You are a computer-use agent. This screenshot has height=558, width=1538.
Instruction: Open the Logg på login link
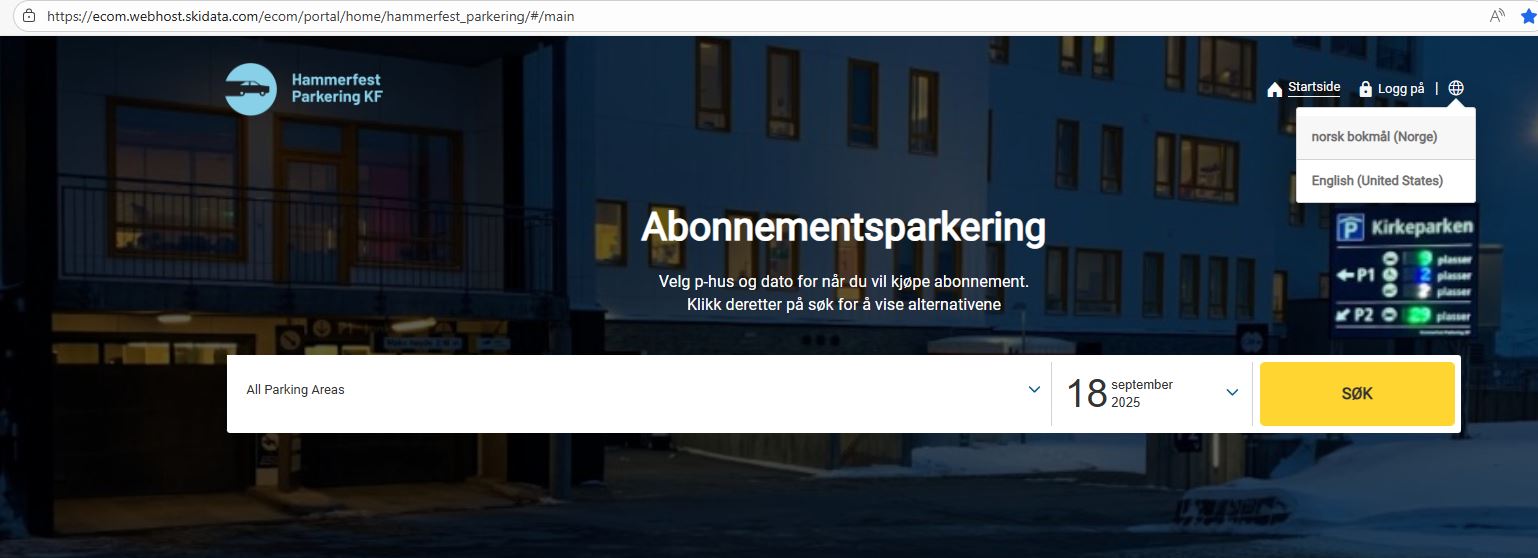[x=1401, y=88]
